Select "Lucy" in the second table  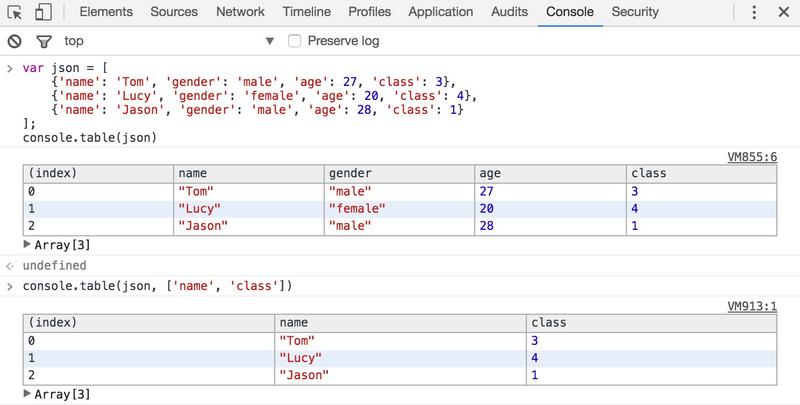tap(401, 358)
